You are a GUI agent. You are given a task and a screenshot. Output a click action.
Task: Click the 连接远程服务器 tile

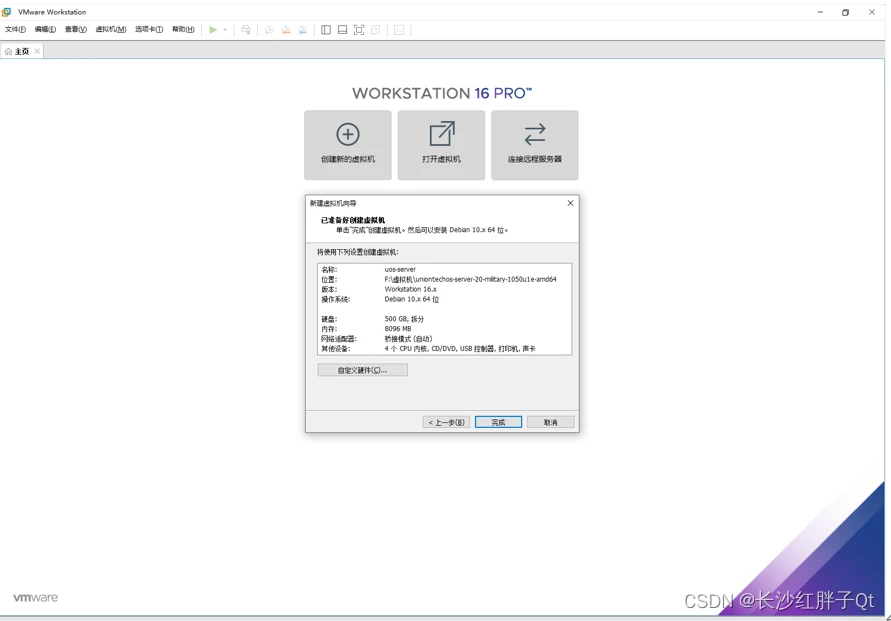point(535,145)
